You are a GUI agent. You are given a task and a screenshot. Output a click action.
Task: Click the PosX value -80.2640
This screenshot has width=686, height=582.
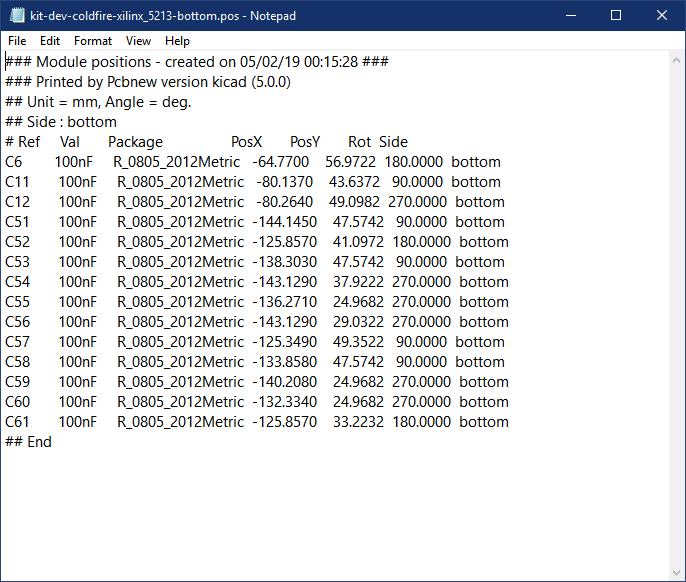[285, 202]
